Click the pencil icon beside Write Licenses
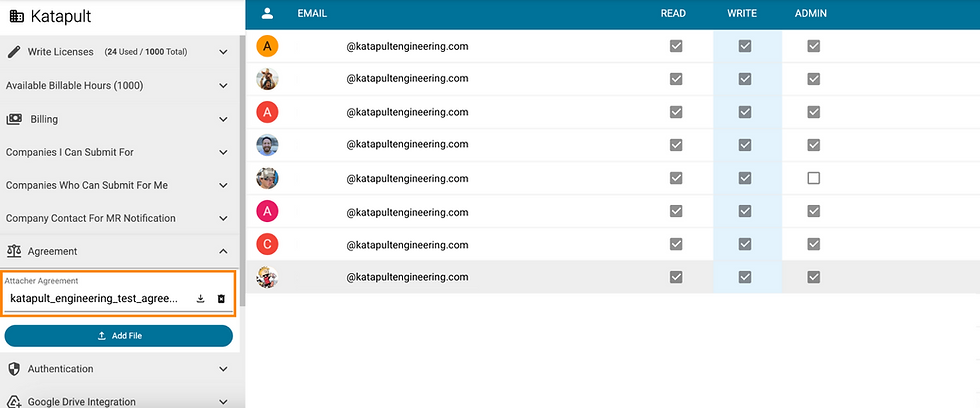The image size is (980, 408). (14, 52)
